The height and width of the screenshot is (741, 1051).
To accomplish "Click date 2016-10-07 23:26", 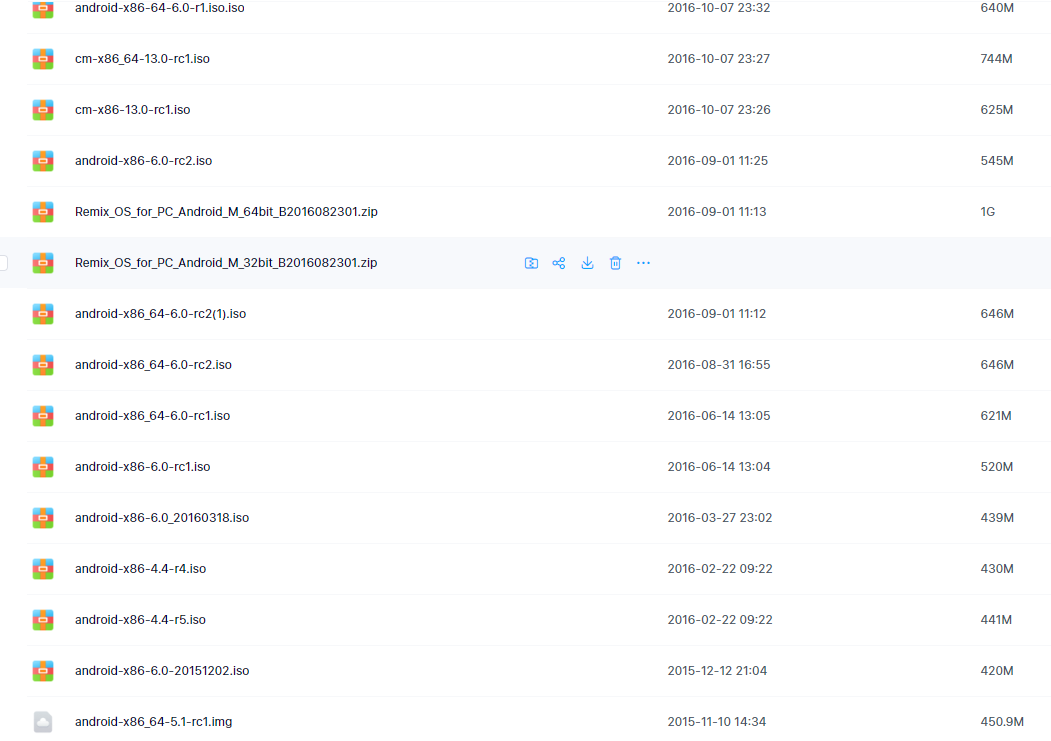I will (719, 110).
